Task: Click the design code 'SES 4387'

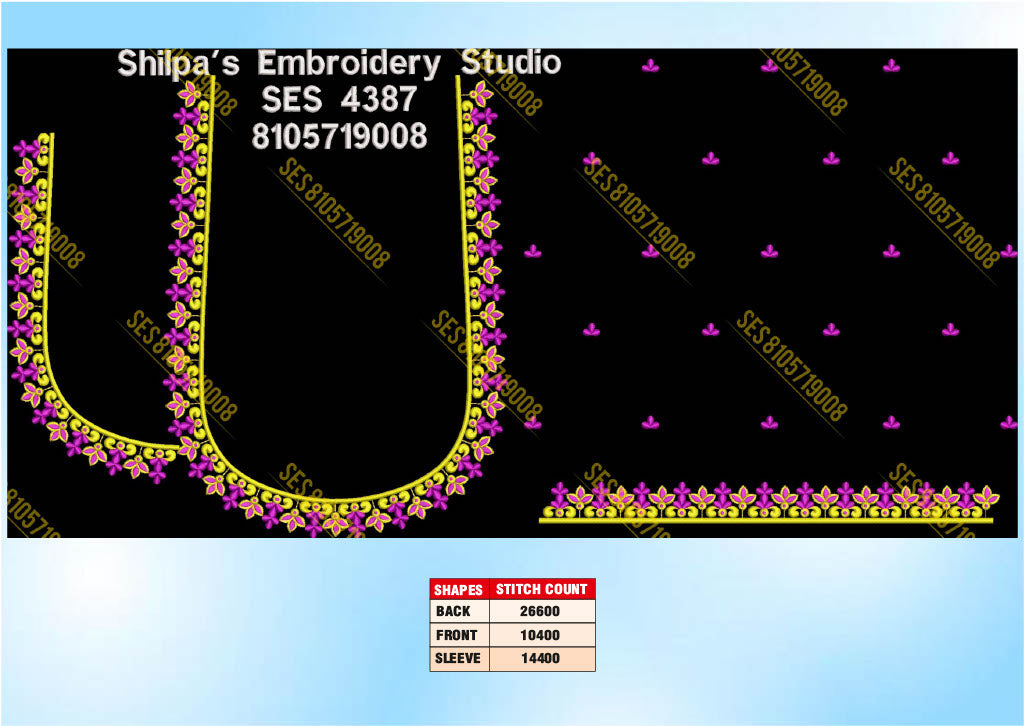Action: coord(339,100)
